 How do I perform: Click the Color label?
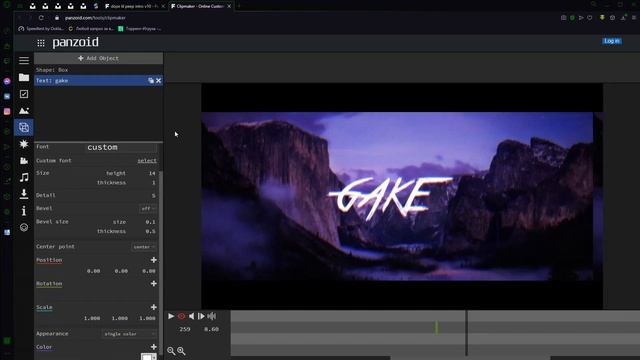coord(44,347)
